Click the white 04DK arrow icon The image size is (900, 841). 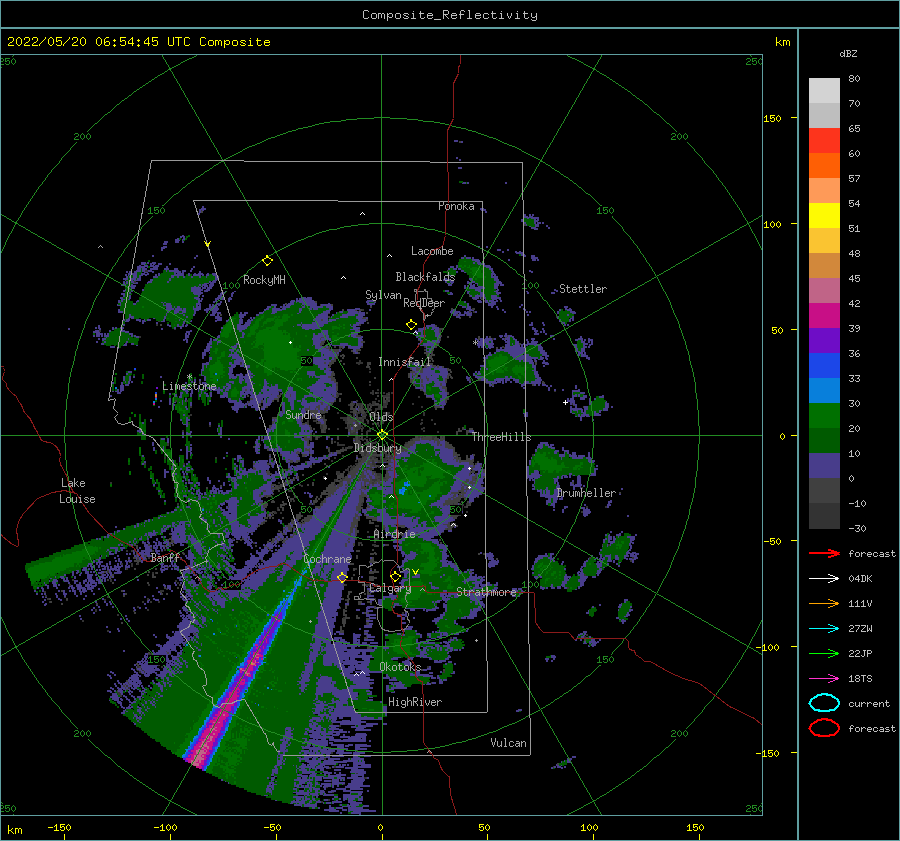point(824,578)
